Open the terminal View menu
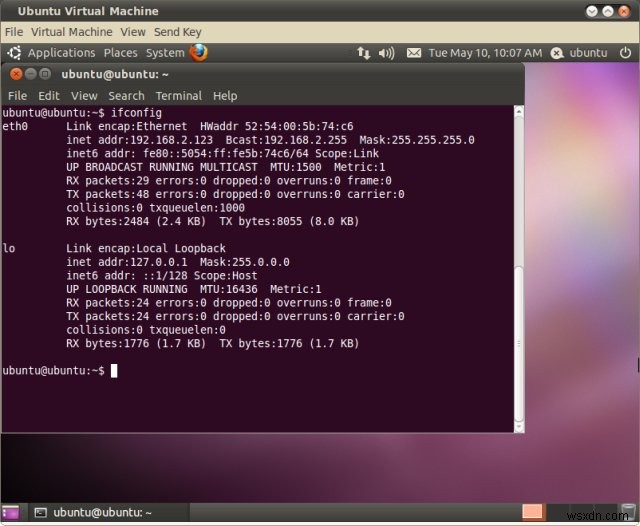Screen dimensions: 640x526 pos(84,96)
